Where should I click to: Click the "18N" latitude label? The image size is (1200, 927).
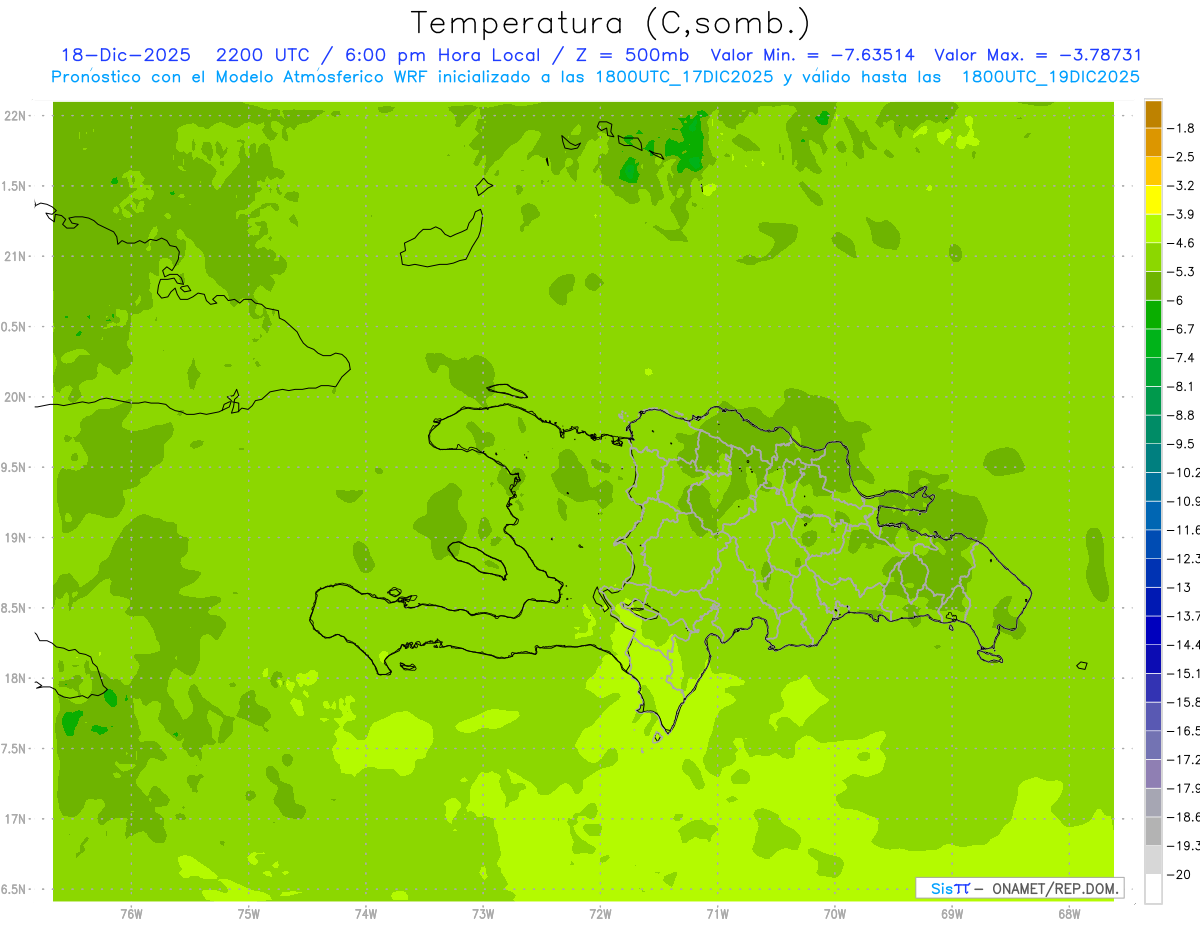point(16,678)
